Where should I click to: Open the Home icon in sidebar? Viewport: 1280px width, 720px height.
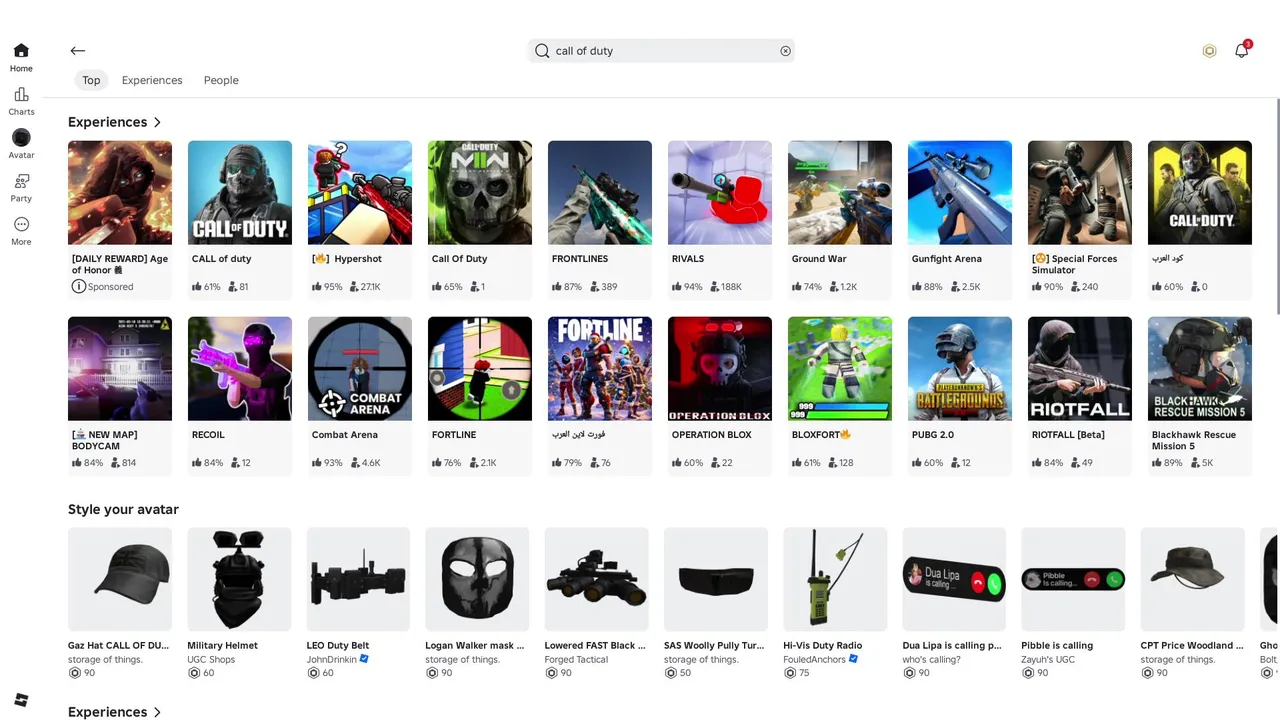[21, 51]
